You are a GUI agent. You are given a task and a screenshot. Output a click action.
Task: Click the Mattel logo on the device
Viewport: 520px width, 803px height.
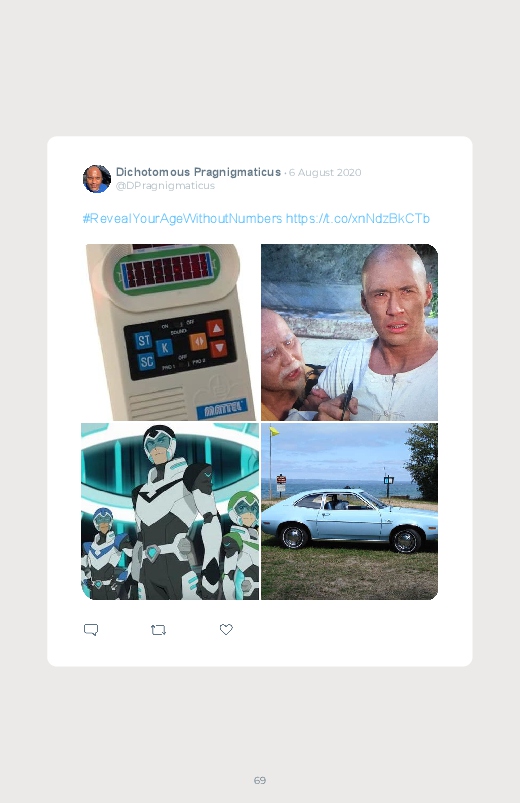point(222,409)
